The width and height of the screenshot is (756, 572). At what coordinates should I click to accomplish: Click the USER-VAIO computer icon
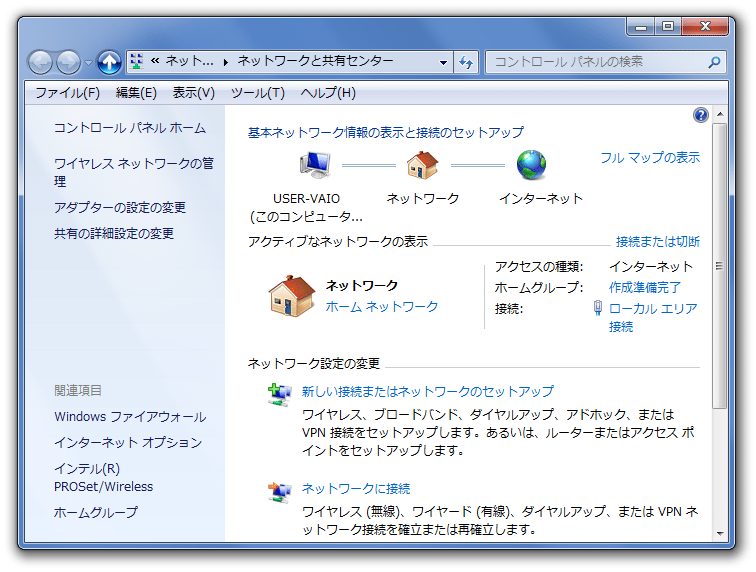click(315, 164)
